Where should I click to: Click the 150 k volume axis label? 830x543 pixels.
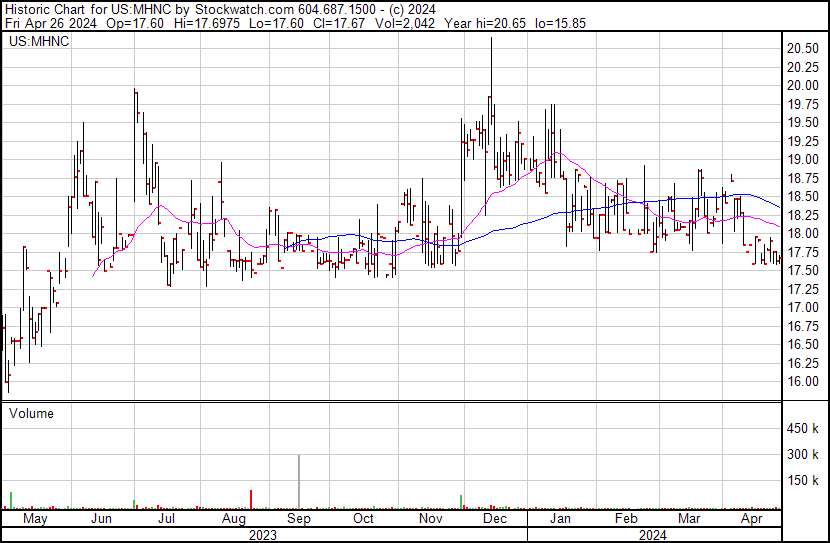click(803, 480)
